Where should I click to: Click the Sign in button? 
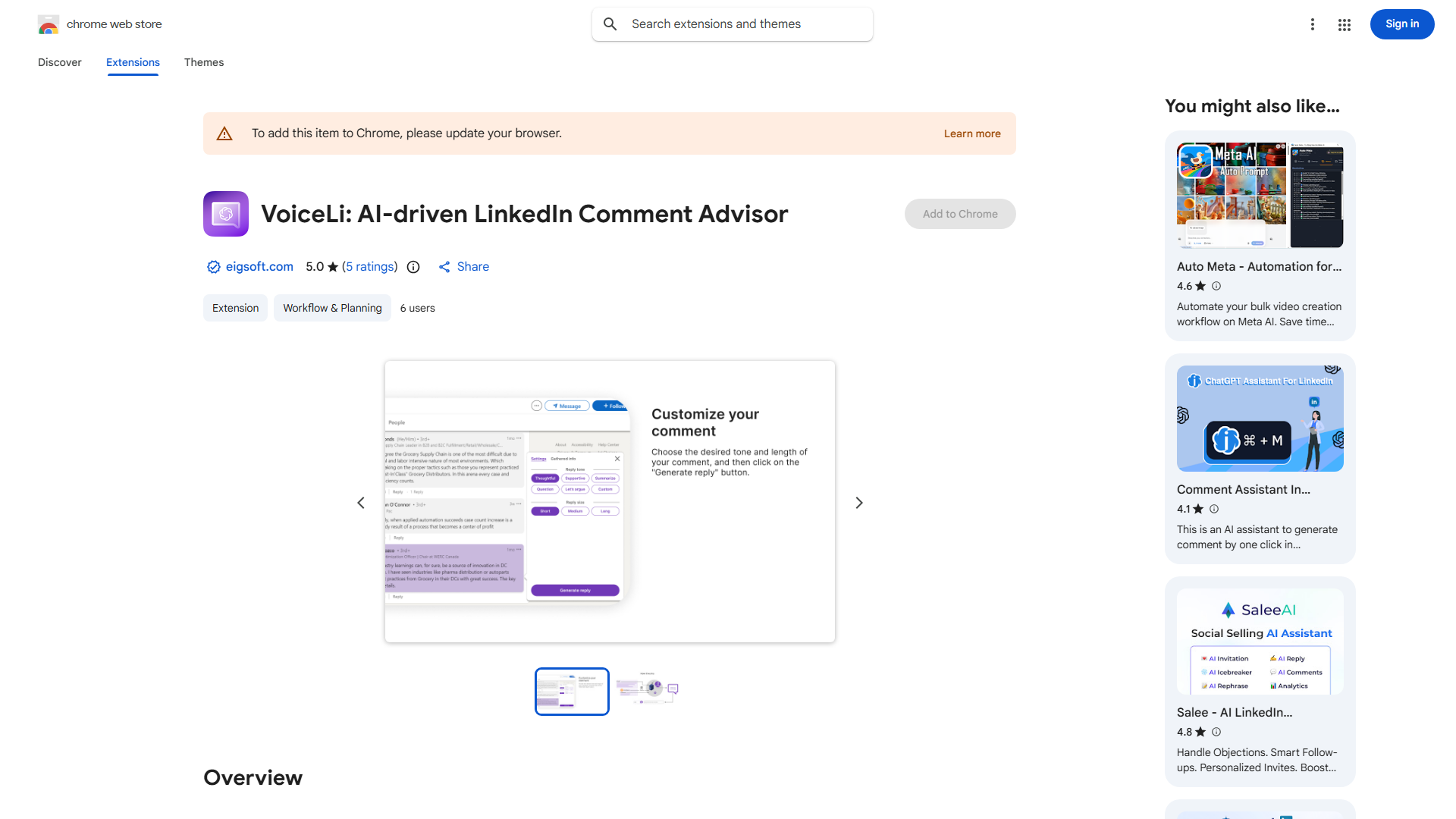tap(1401, 24)
